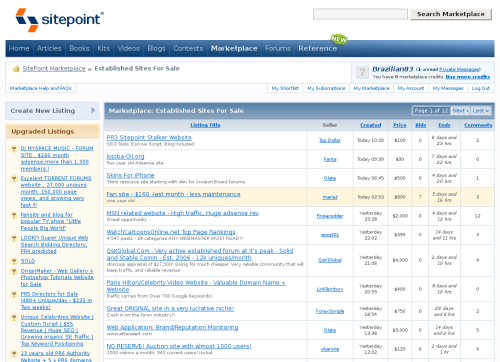Sort by the Listing Title column header
Screen dimensions: 500x362
[205, 125]
